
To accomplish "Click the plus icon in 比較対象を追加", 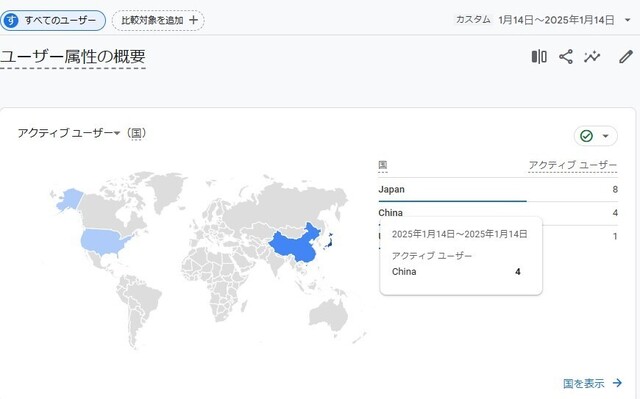I will (193, 20).
